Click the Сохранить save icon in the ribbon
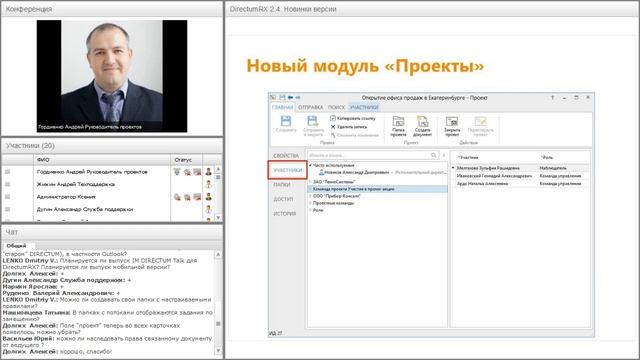 286,121
